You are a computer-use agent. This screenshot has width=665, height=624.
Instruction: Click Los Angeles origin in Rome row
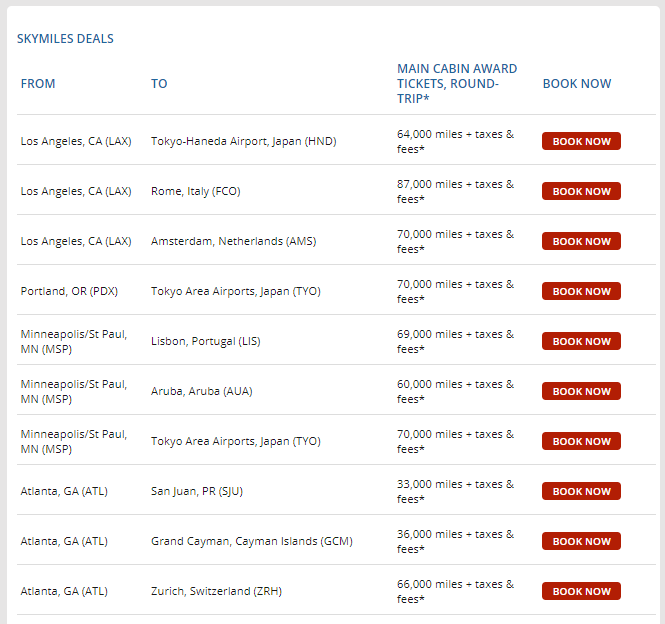point(76,191)
